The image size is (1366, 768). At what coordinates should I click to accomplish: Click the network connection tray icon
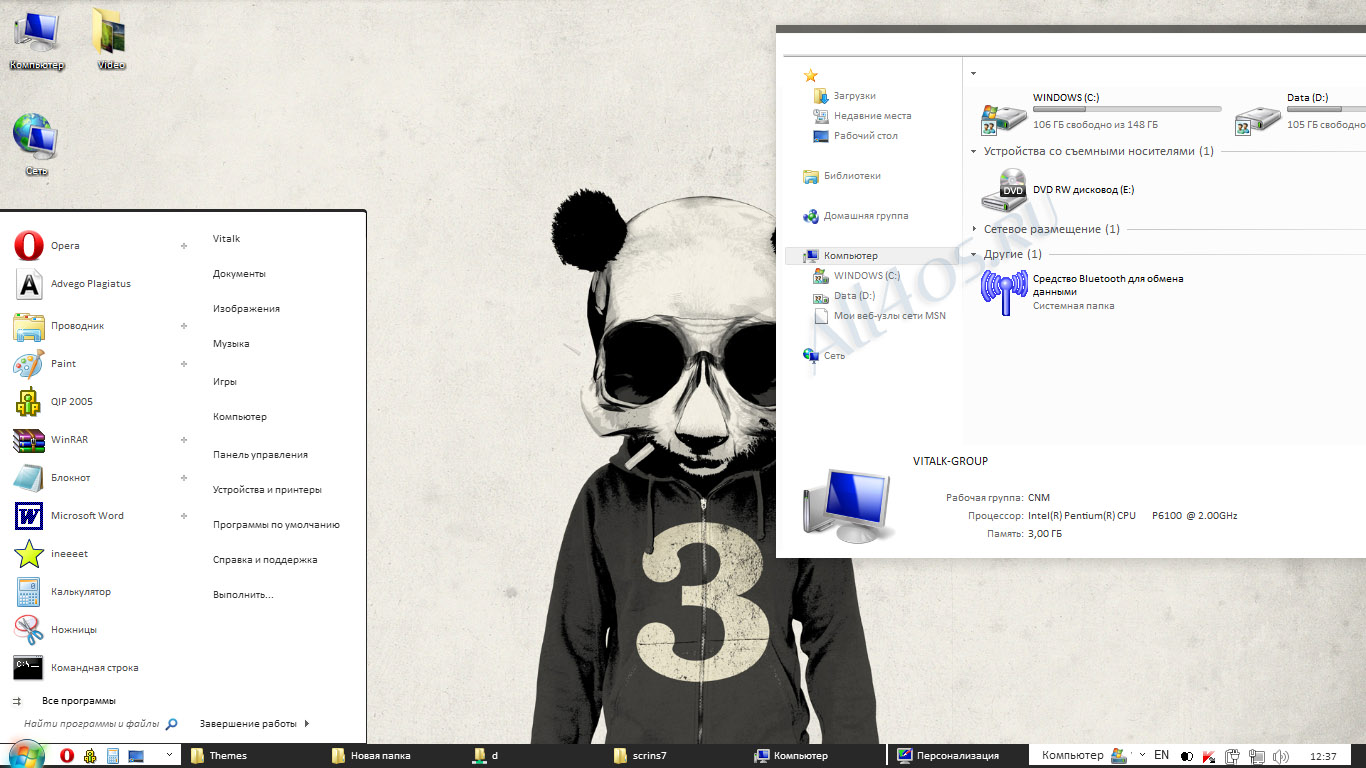(1256, 756)
